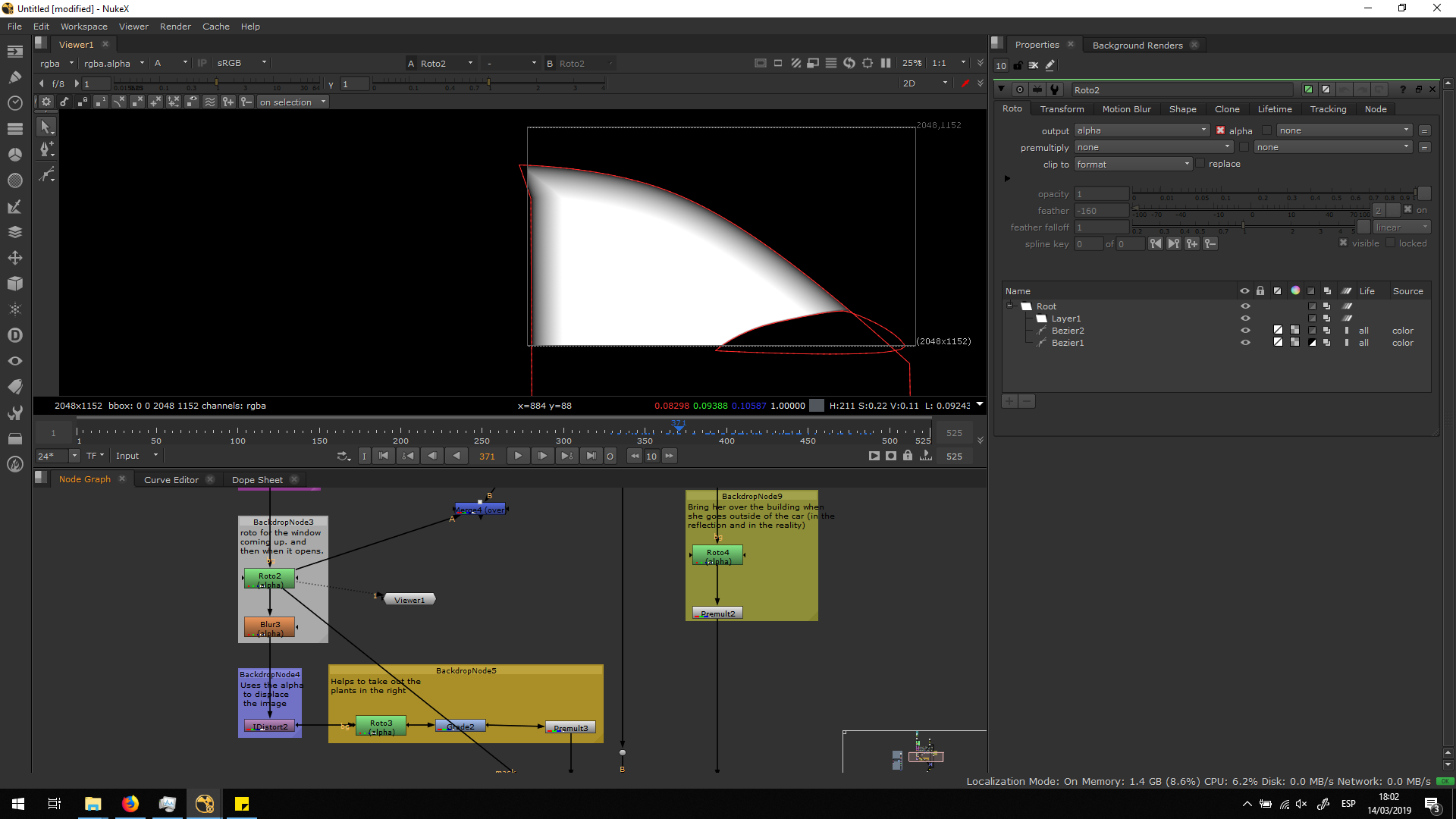Switch to the Motion Blur tab

[x=1126, y=109]
